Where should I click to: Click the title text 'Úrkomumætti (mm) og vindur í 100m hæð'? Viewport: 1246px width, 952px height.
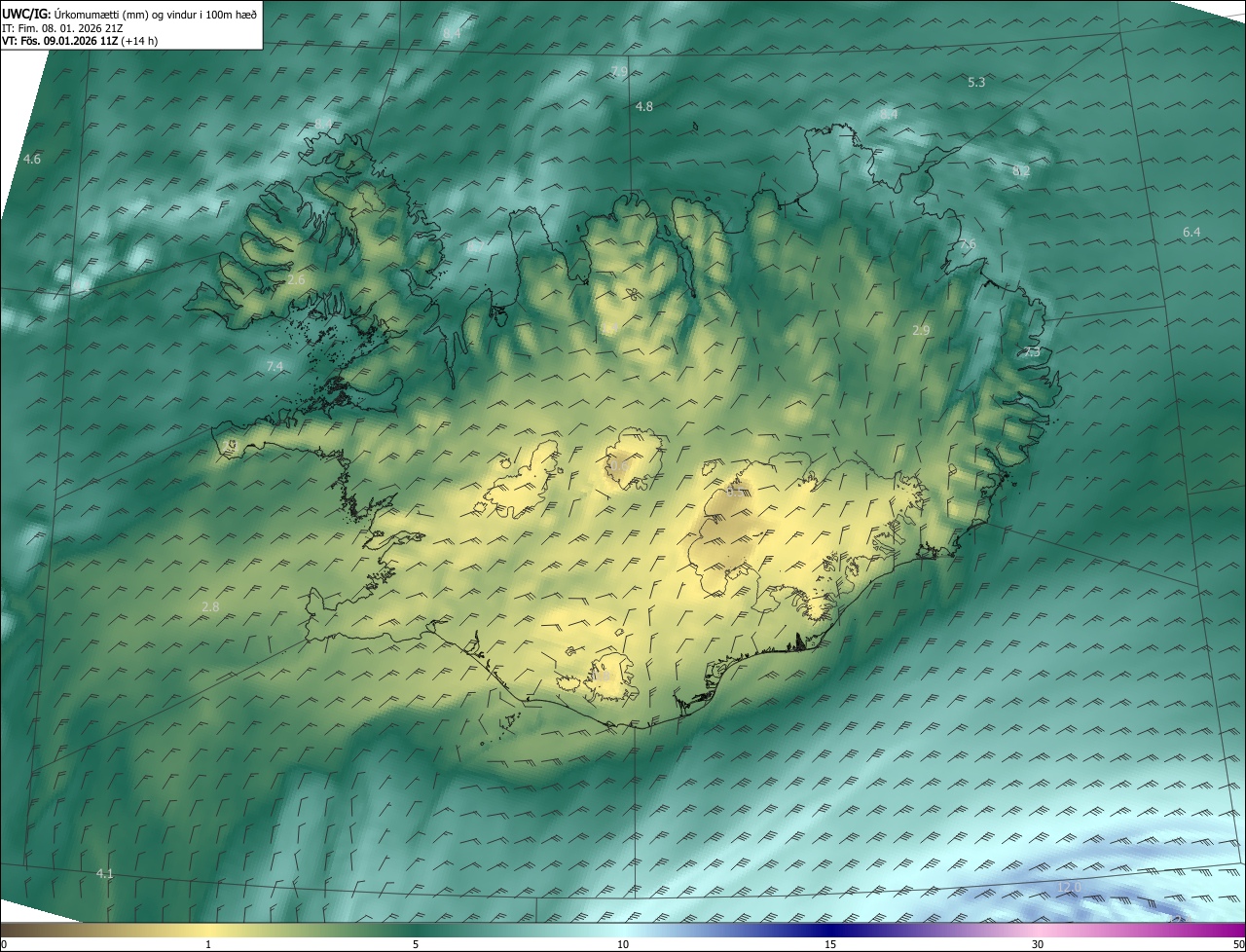click(x=155, y=13)
